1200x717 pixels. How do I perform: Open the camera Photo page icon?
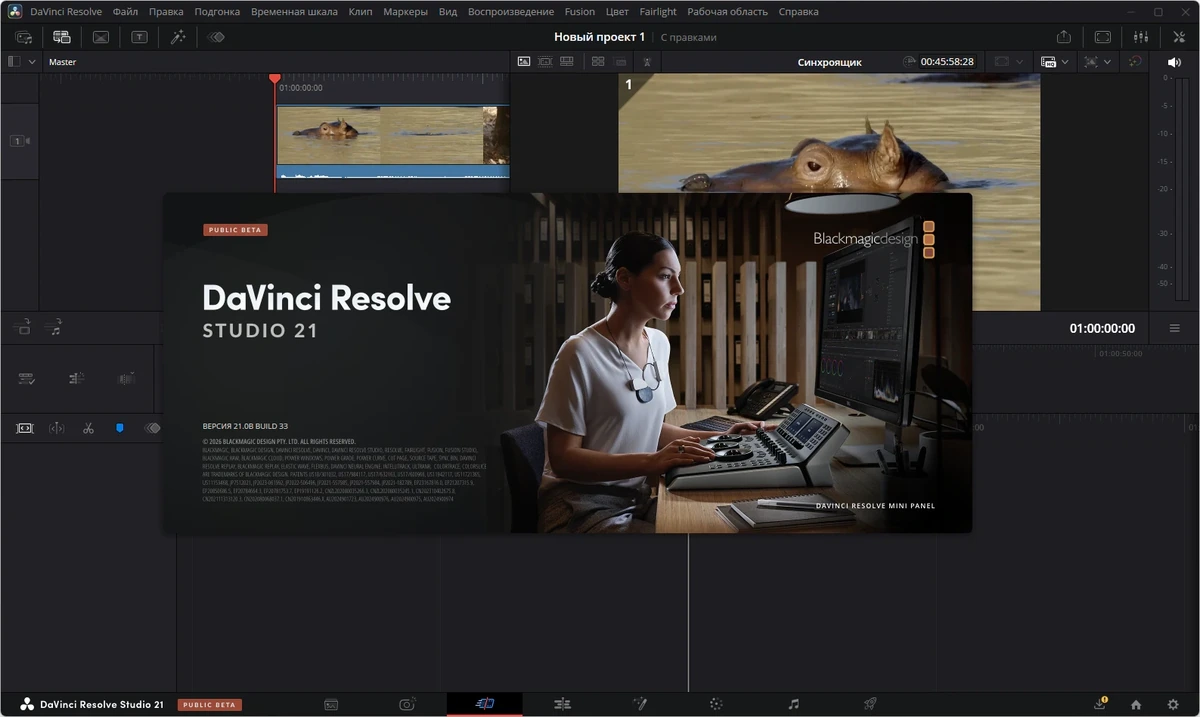[x=408, y=704]
